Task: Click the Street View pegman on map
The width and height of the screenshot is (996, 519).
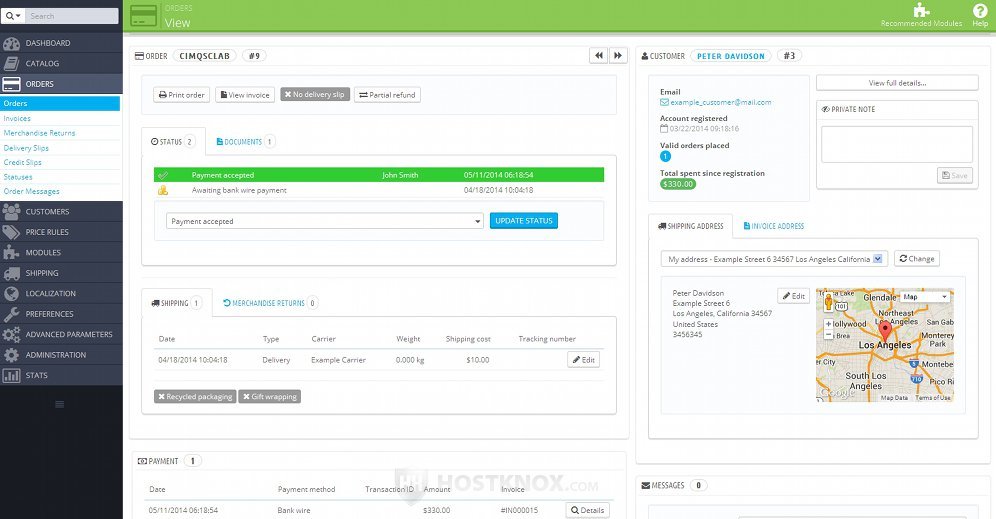Action: (x=828, y=302)
